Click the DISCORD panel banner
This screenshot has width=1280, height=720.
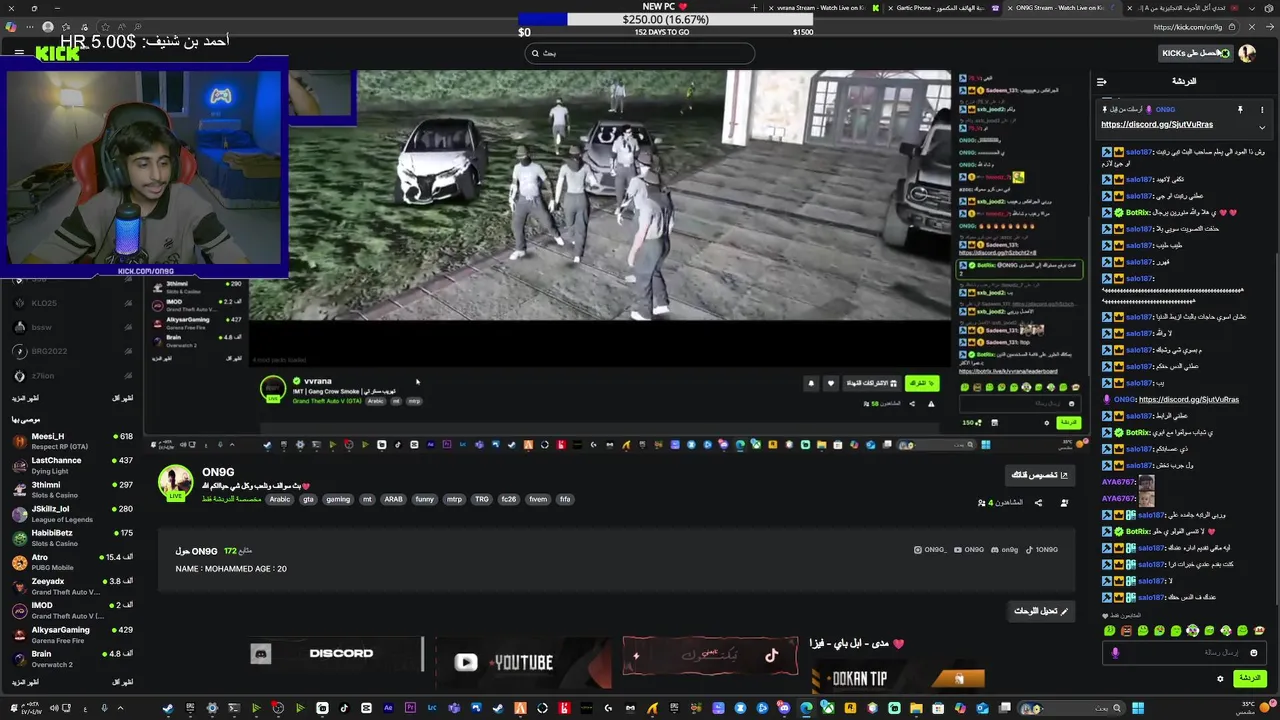[335, 654]
